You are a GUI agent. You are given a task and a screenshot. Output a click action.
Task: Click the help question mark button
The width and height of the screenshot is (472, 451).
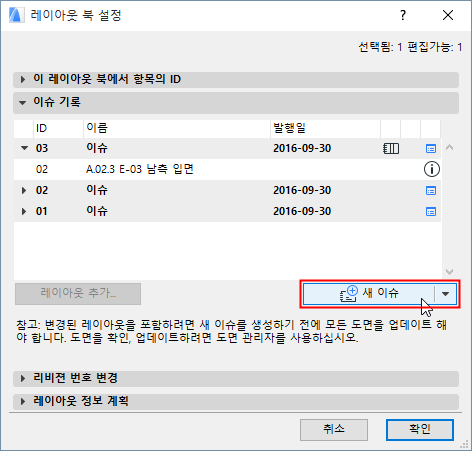[403, 15]
